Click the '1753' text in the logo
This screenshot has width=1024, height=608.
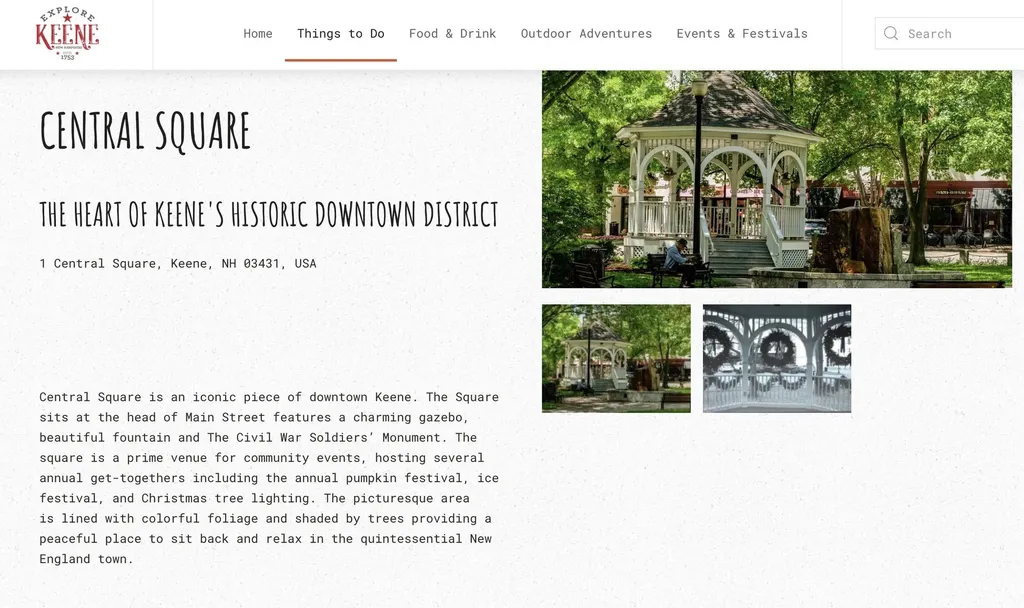67,56
